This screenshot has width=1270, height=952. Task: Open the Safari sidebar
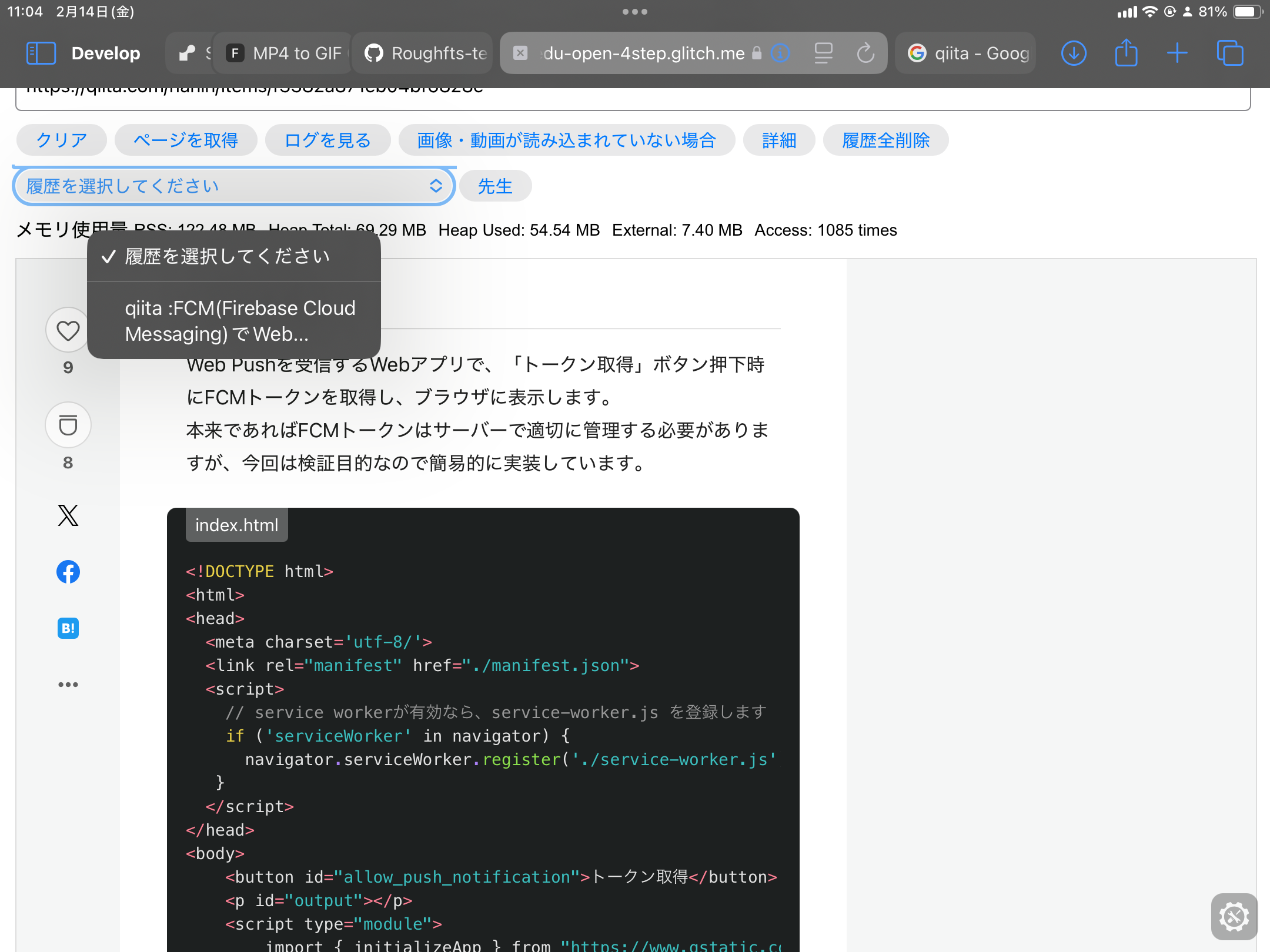[x=40, y=52]
